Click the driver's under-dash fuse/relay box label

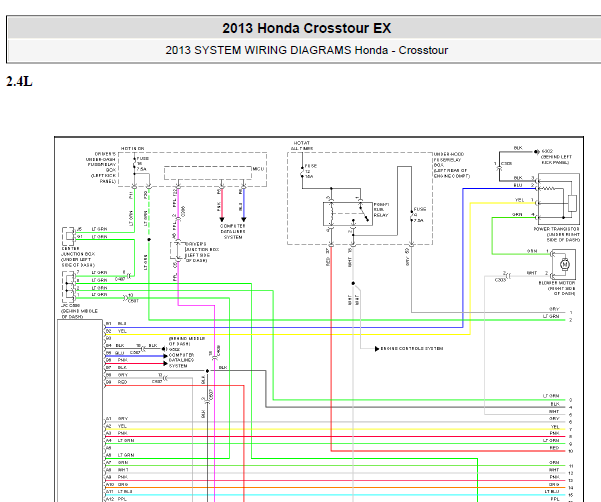pyautogui.click(x=101, y=167)
